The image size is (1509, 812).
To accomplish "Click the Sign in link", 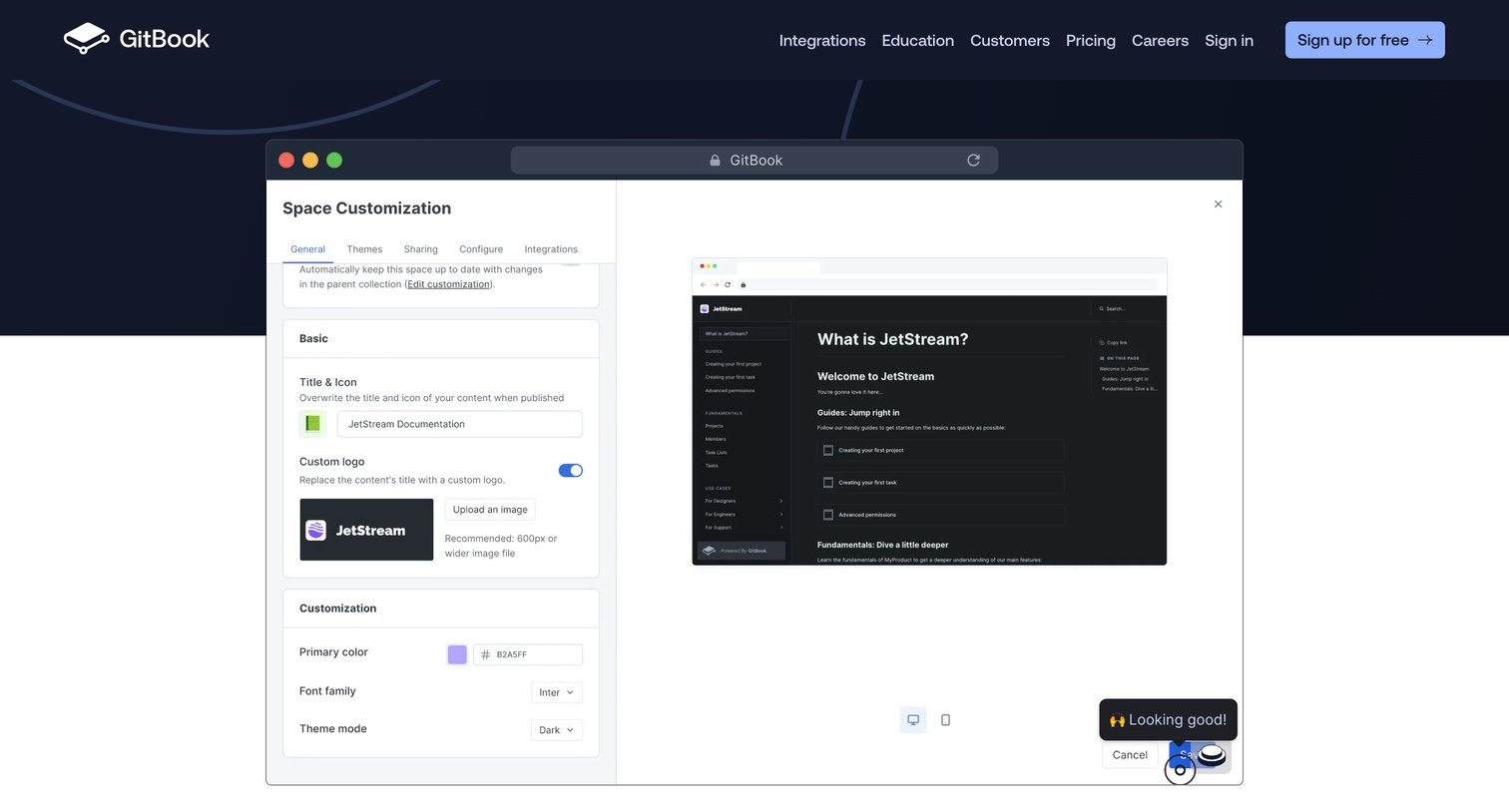I will pyautogui.click(x=1229, y=40).
